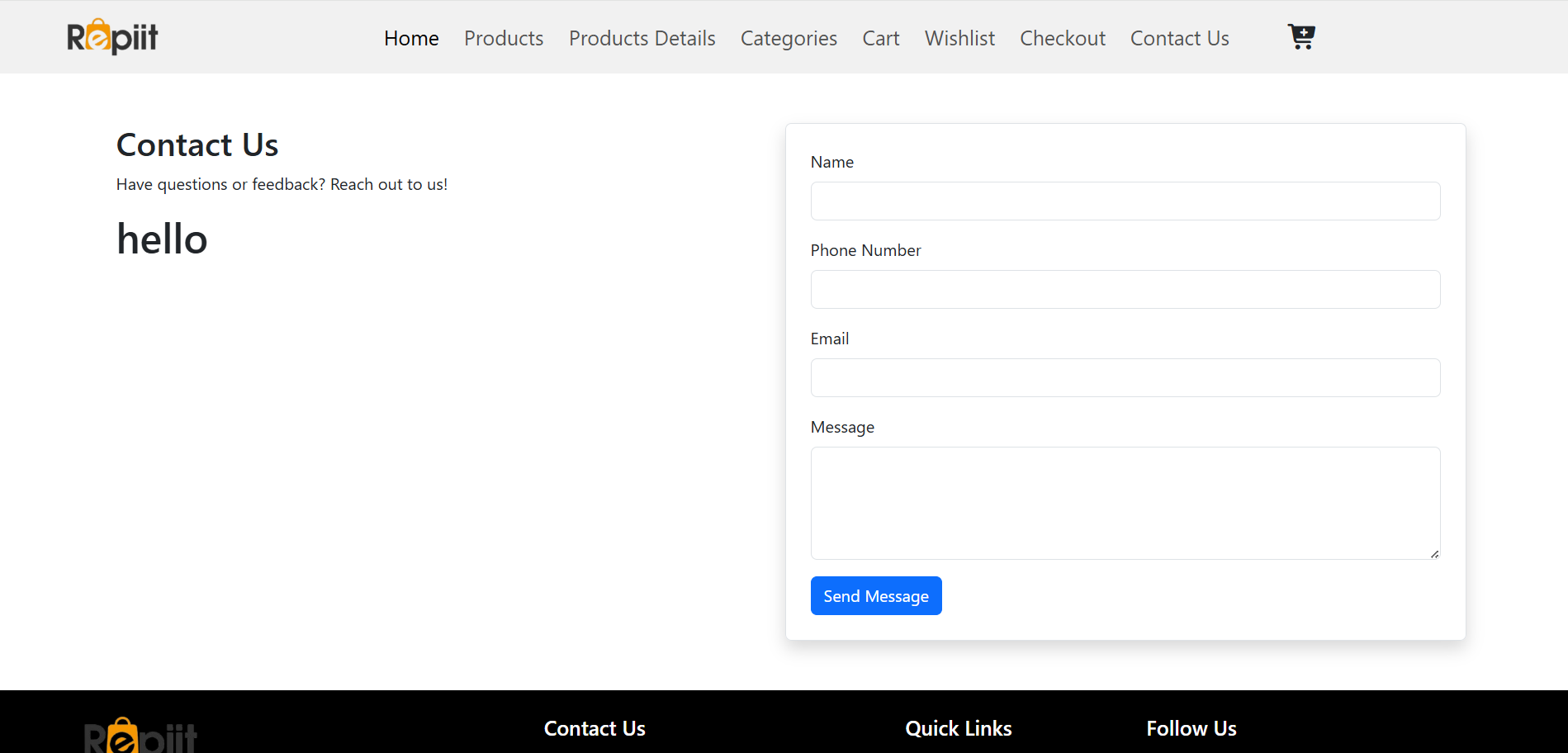Open the shopping cart icon
Screen dimensions: 1568x753
pos(1300,37)
